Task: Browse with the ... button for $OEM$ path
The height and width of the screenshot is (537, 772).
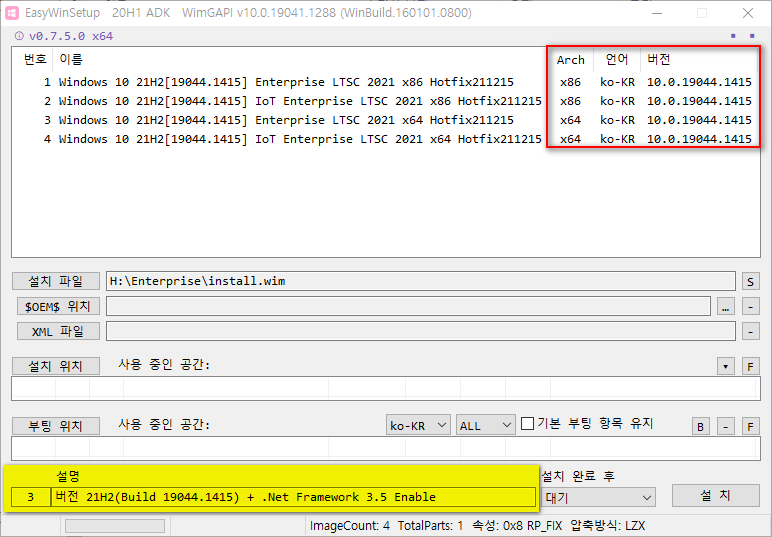Action: pyautogui.click(x=726, y=307)
